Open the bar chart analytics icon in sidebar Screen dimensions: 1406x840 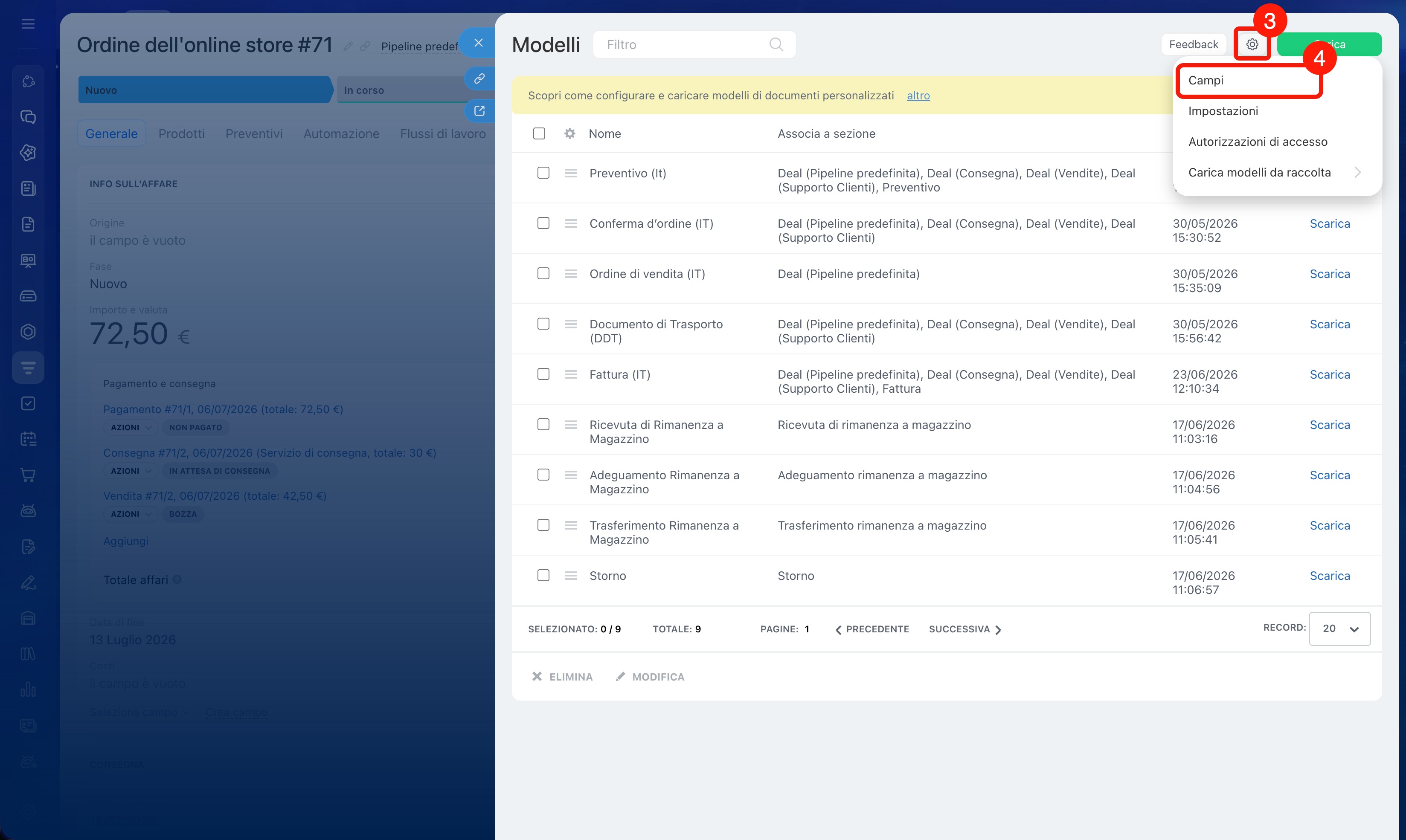pyautogui.click(x=28, y=689)
